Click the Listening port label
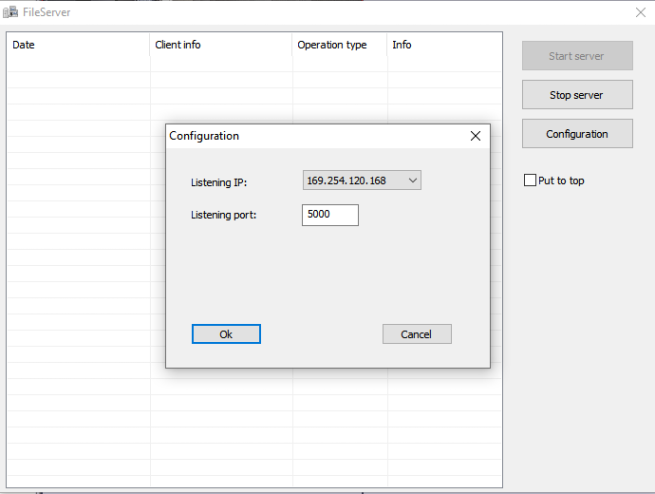The height and width of the screenshot is (494, 655). point(224,215)
